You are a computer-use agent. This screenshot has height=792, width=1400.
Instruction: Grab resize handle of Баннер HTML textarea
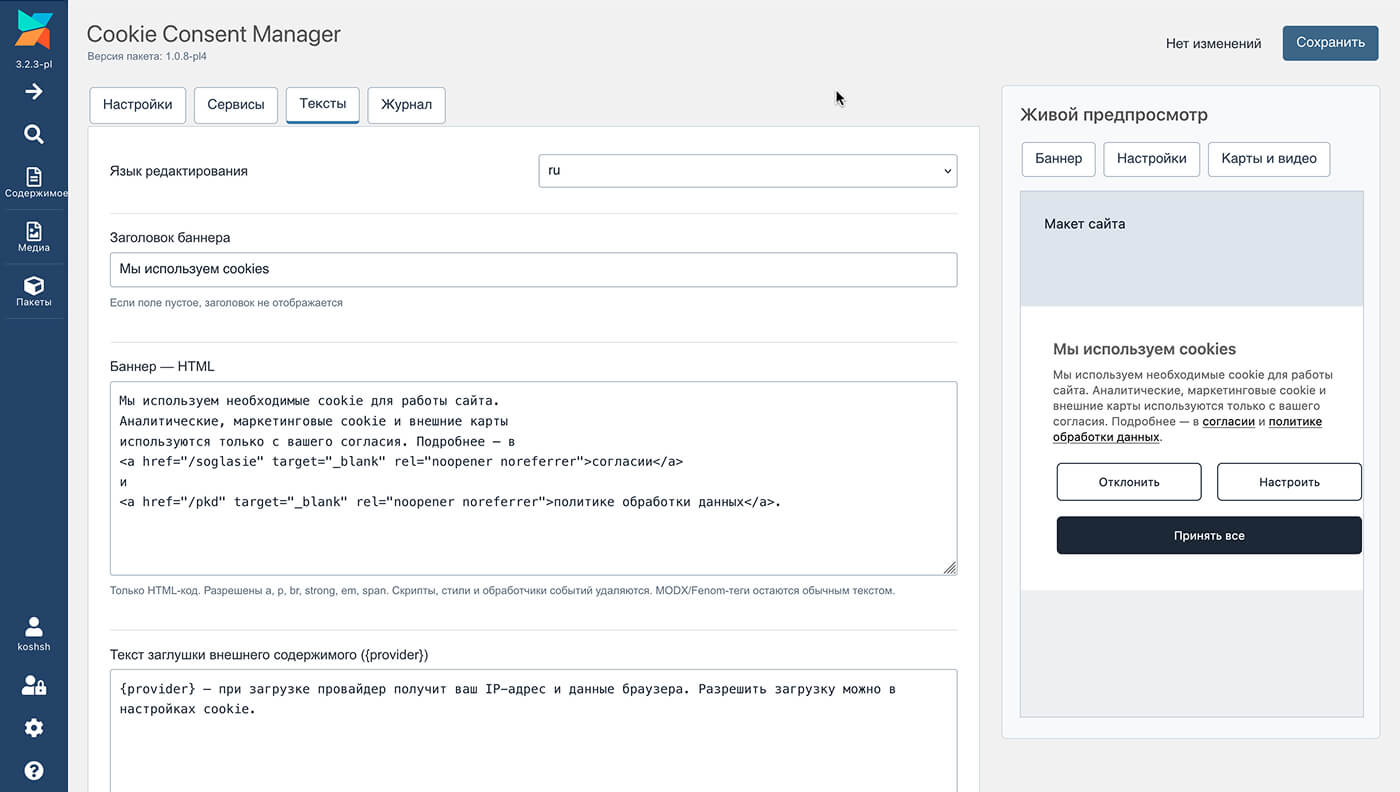point(949,568)
